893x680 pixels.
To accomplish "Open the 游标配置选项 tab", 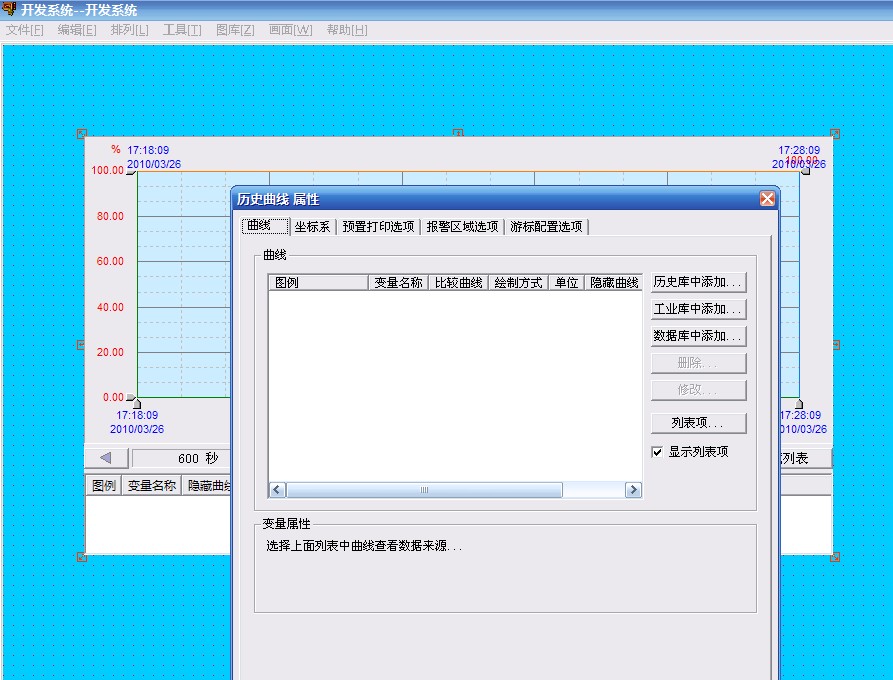I will coord(546,227).
